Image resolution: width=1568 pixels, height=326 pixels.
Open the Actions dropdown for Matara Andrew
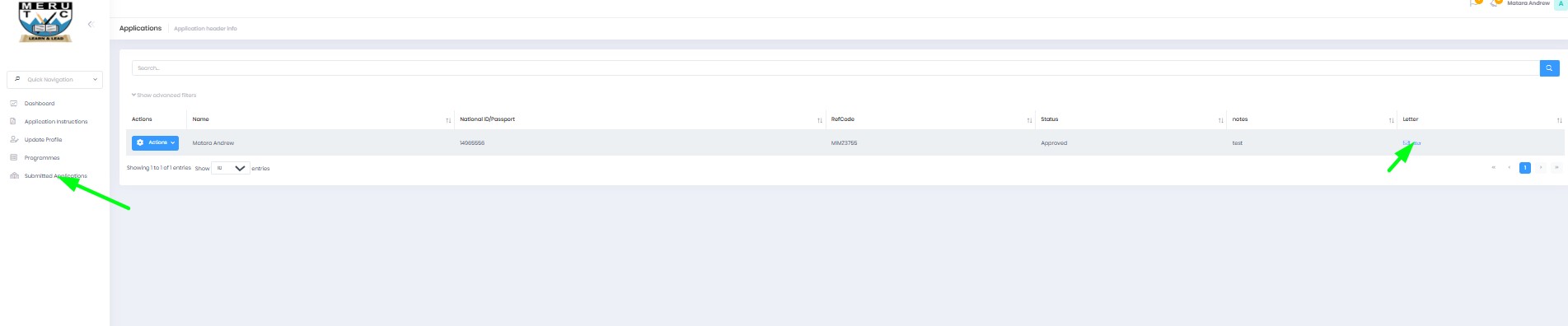[155, 142]
